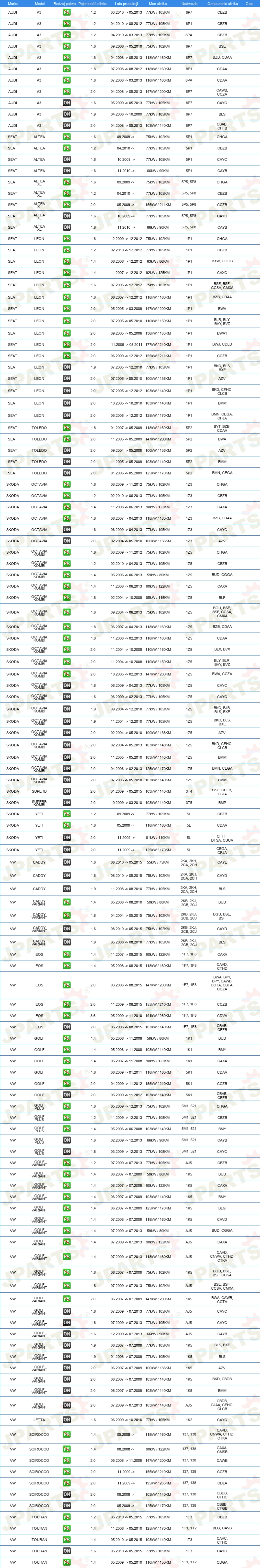Click diesel icon in Skoda Yeti CEGA, CFJA row
The width and height of the screenshot is (260, 1568).
[x=67, y=850]
